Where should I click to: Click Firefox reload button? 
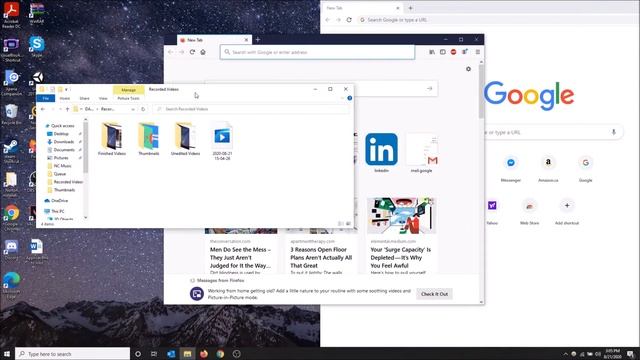click(x=192, y=52)
